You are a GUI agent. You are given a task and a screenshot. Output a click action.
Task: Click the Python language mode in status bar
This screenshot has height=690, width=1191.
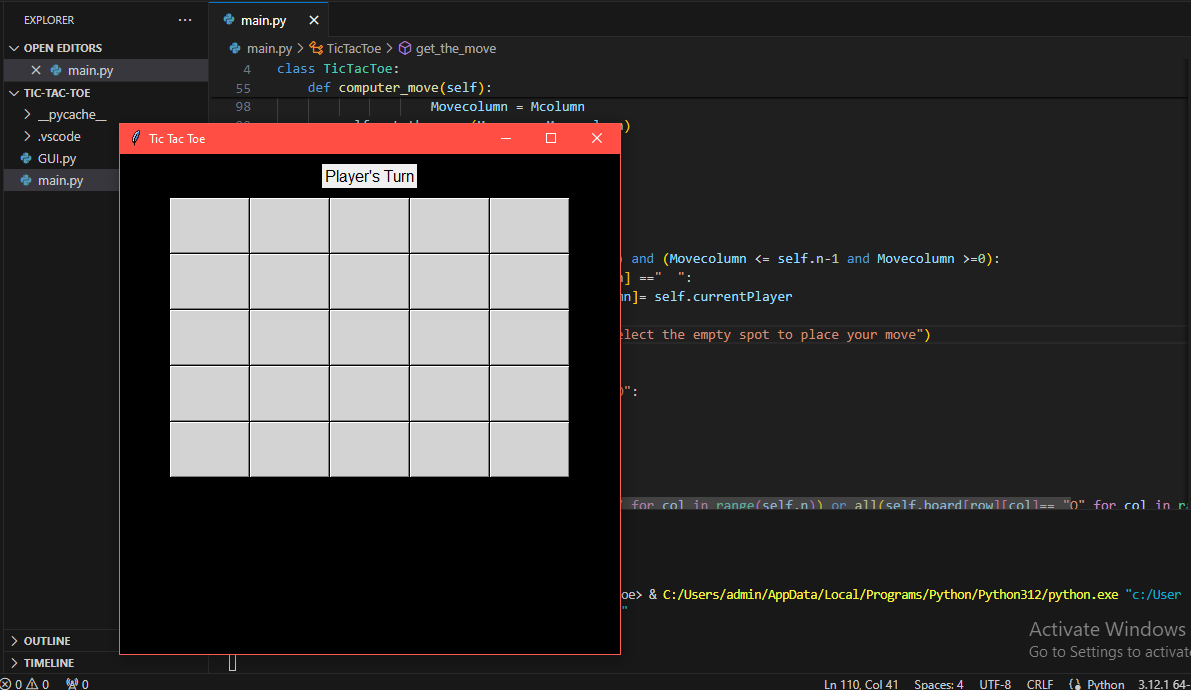point(1106,684)
